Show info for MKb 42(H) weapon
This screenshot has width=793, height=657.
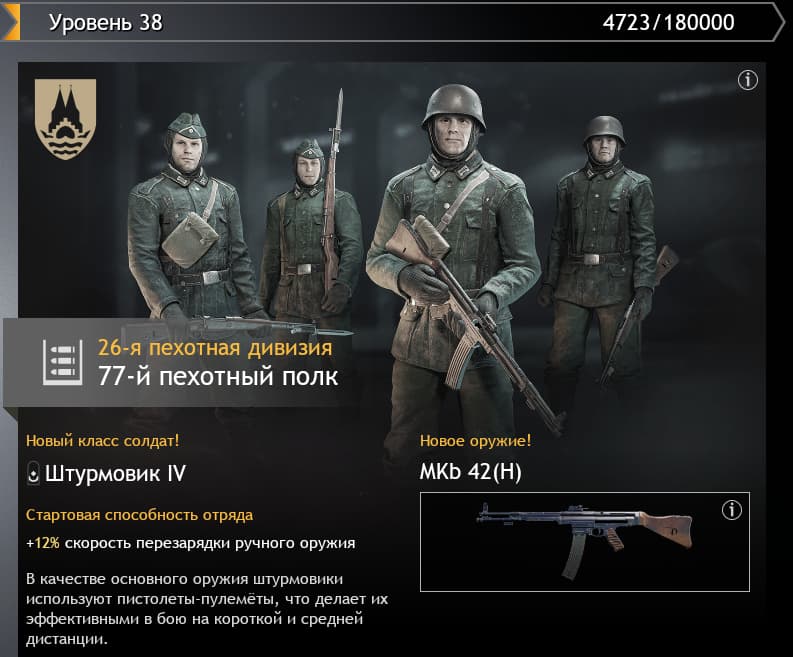[x=731, y=510]
